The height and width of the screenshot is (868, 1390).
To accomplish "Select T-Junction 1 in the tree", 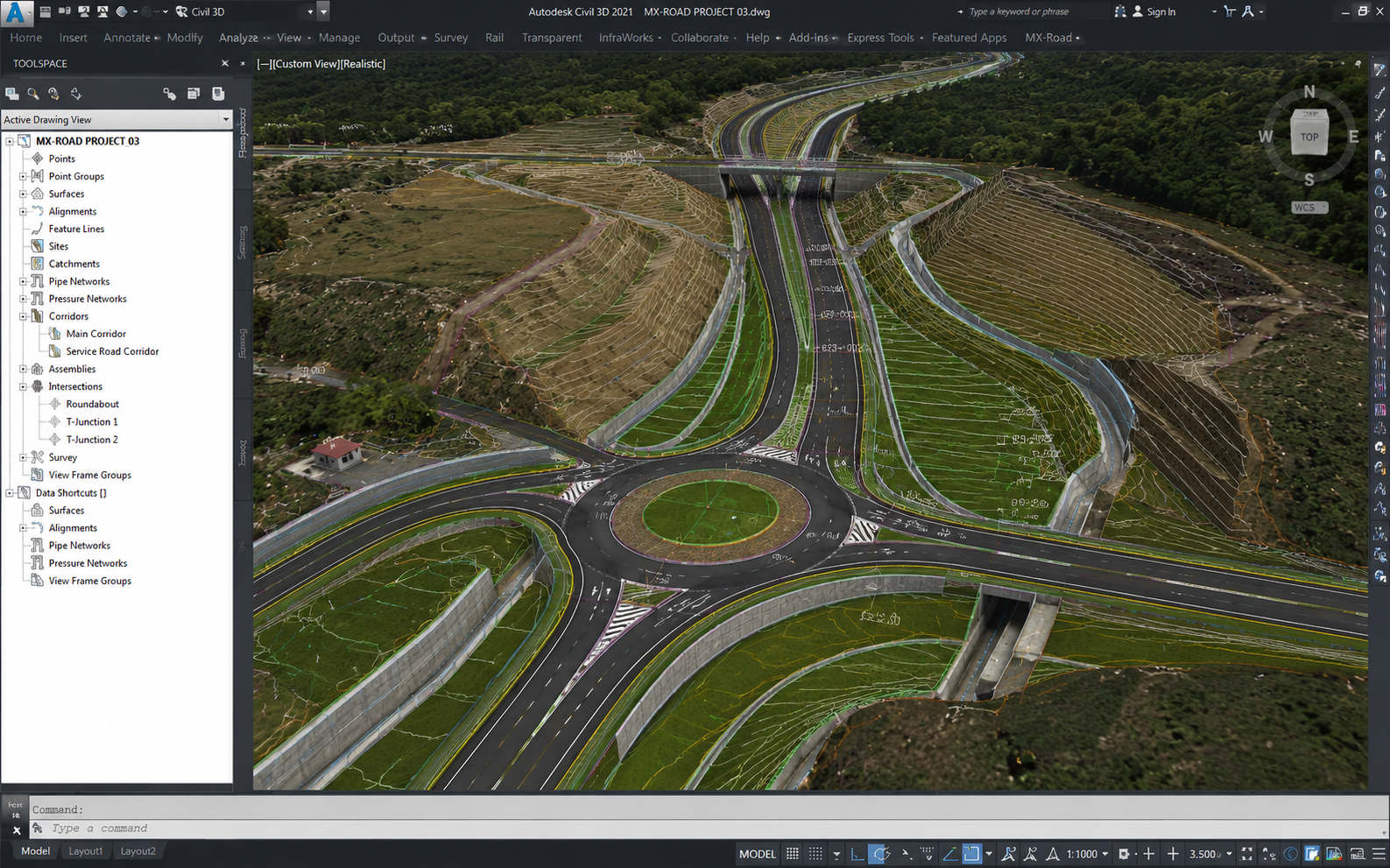I will [x=92, y=421].
